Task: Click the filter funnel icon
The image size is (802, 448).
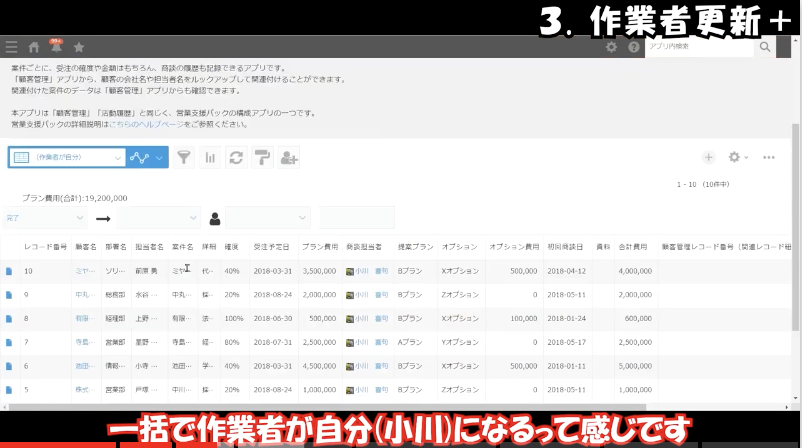Action: (x=184, y=158)
